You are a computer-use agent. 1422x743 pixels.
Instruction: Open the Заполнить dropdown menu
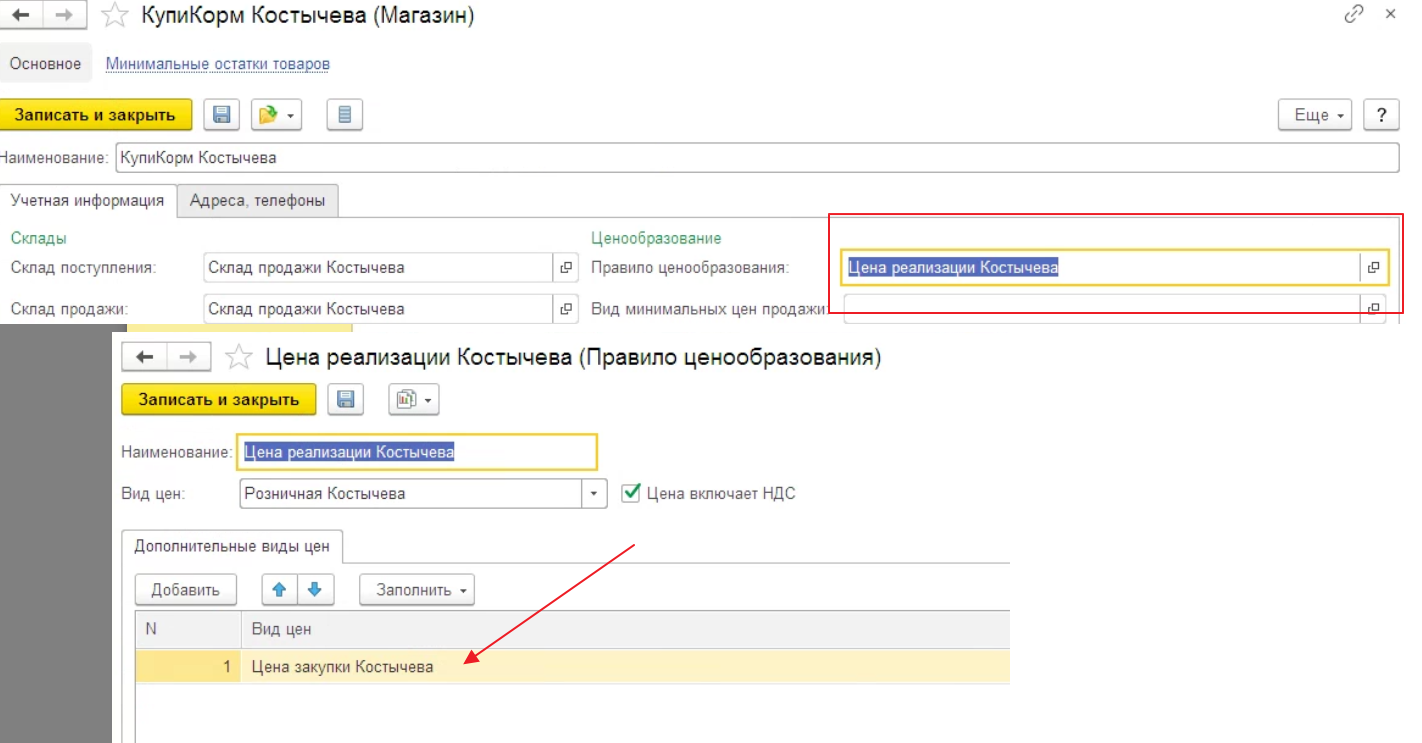[416, 590]
